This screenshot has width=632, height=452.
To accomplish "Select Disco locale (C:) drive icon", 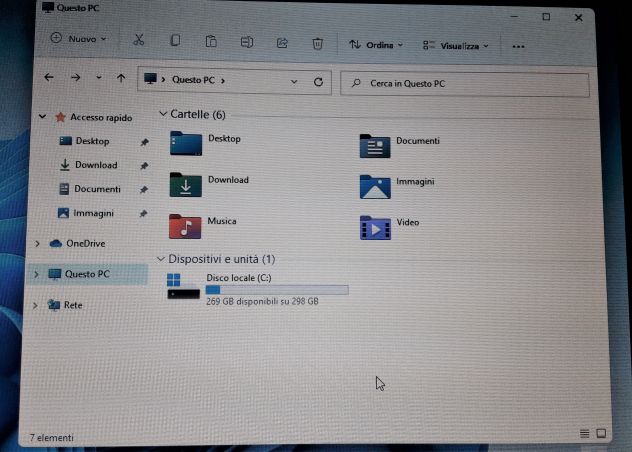I will tap(183, 286).
